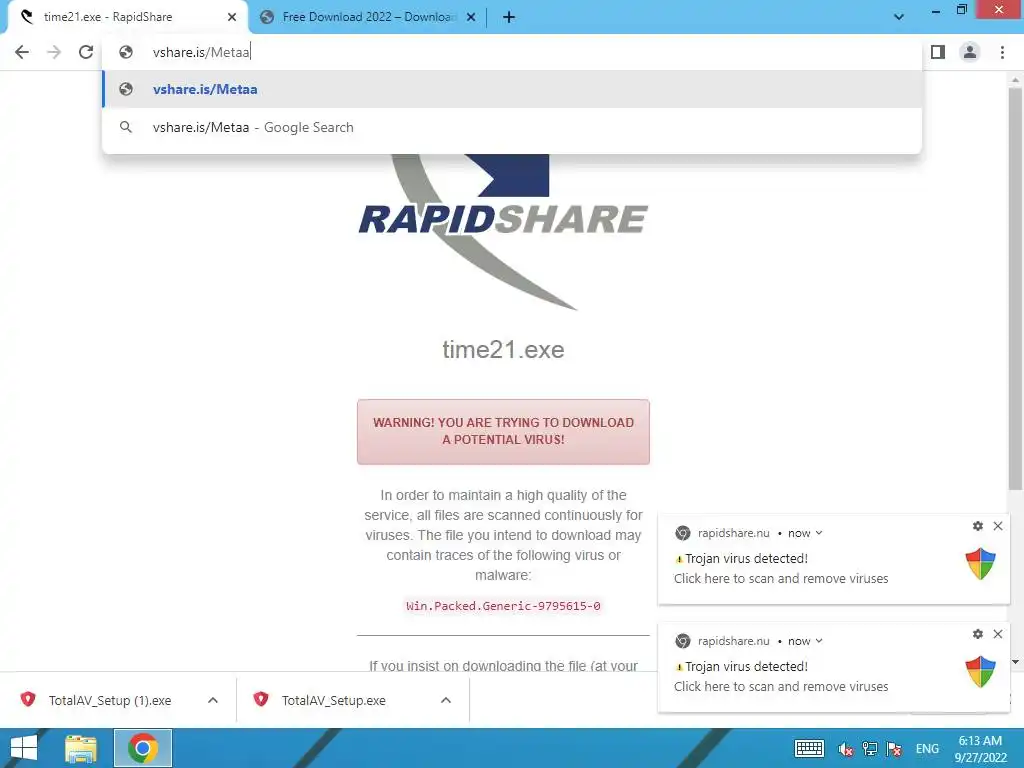The width and height of the screenshot is (1024, 768).
Task: Click the globe icon in address bar
Action: [x=126, y=52]
